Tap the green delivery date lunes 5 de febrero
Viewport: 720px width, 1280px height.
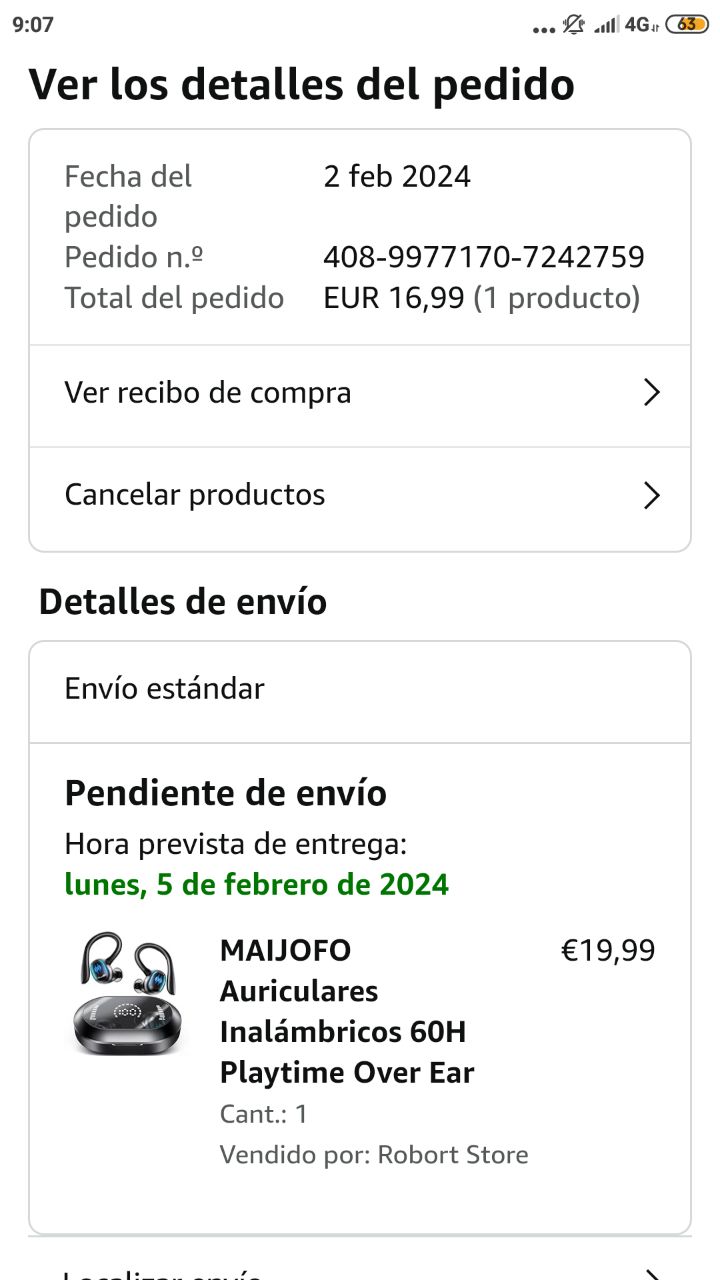(x=257, y=885)
